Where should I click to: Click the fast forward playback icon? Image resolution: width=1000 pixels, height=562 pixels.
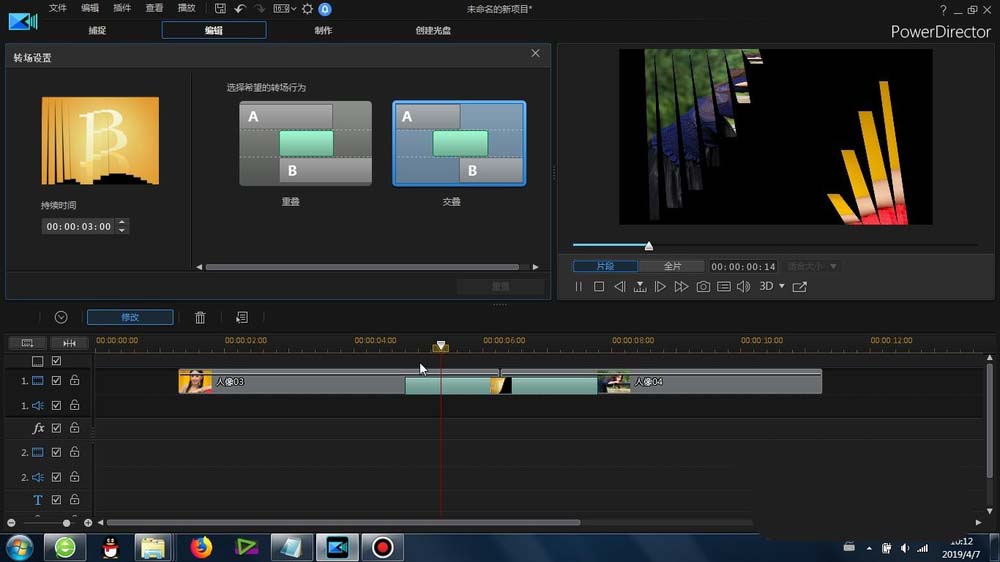681,287
